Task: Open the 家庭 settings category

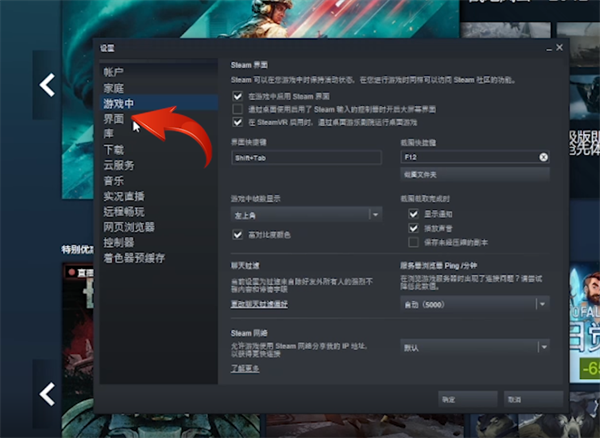Action: coord(113,88)
